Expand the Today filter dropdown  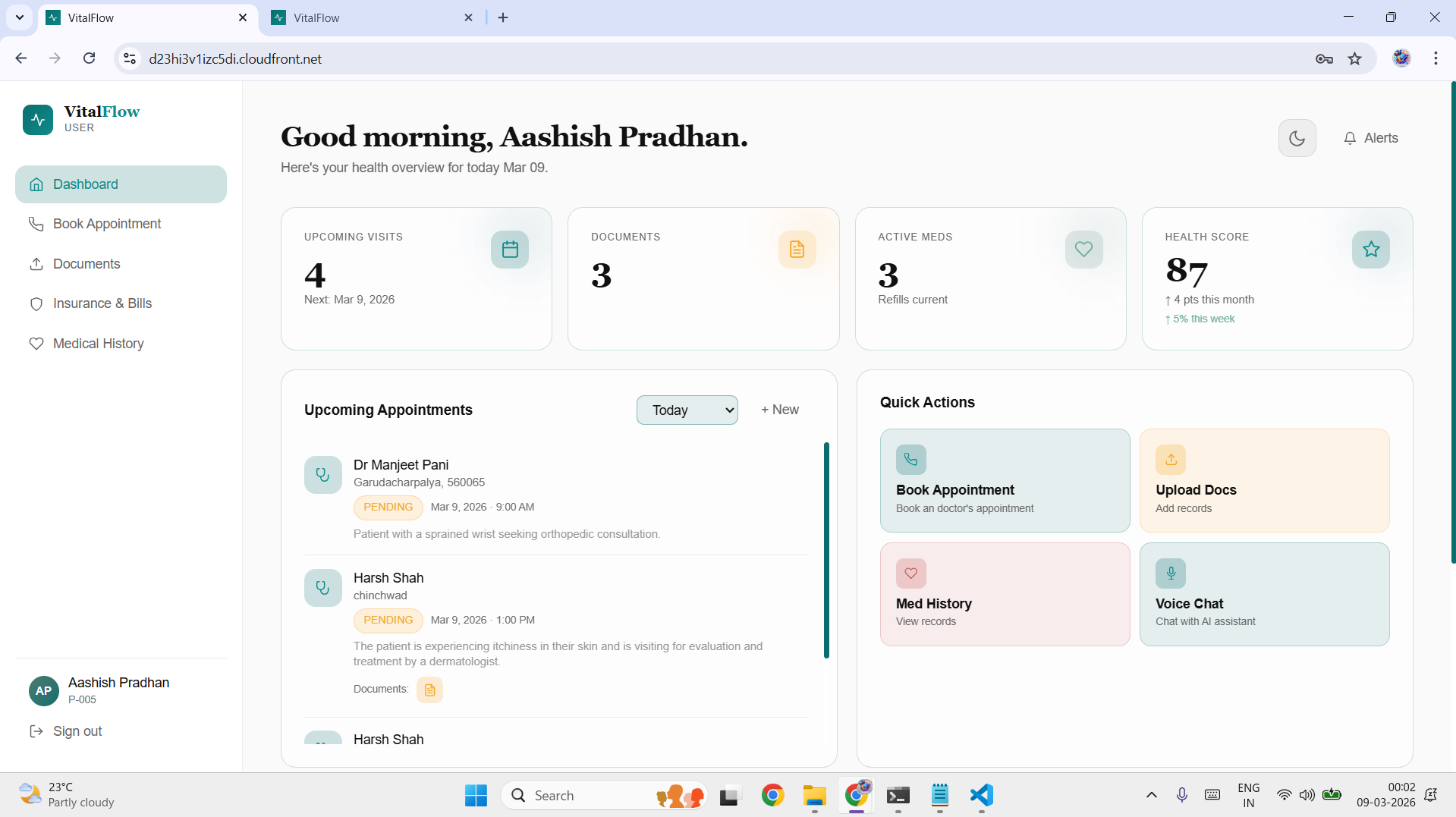tap(687, 410)
